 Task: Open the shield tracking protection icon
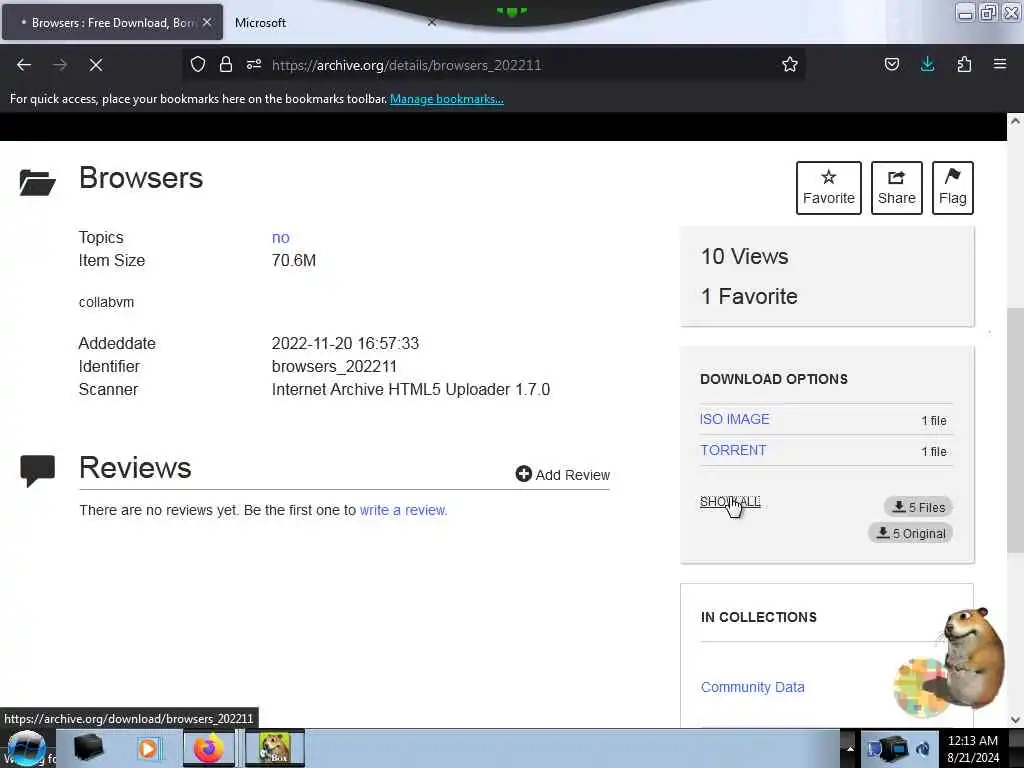pos(198,64)
